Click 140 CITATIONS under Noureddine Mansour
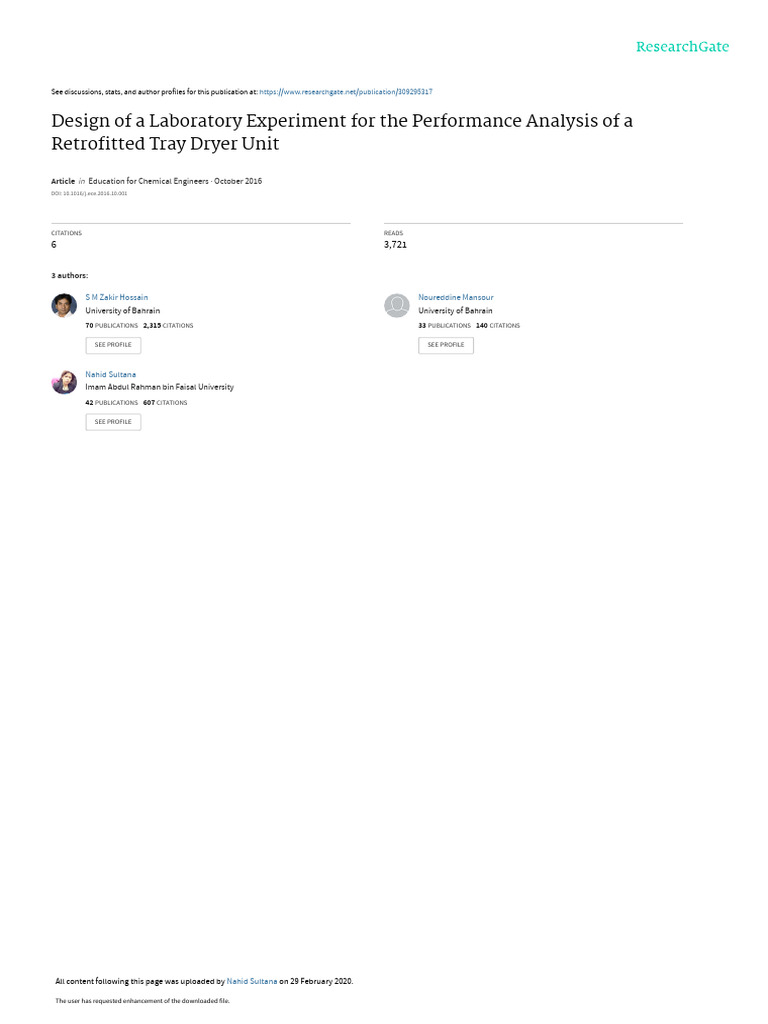This screenshot has width=768, height=1024. click(x=498, y=325)
